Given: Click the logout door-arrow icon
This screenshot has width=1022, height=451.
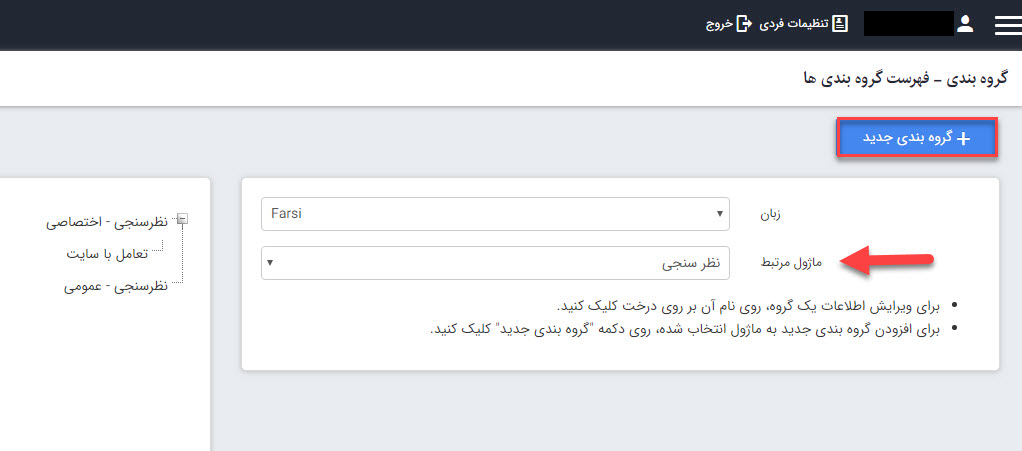Looking at the screenshot, I should (x=744, y=24).
